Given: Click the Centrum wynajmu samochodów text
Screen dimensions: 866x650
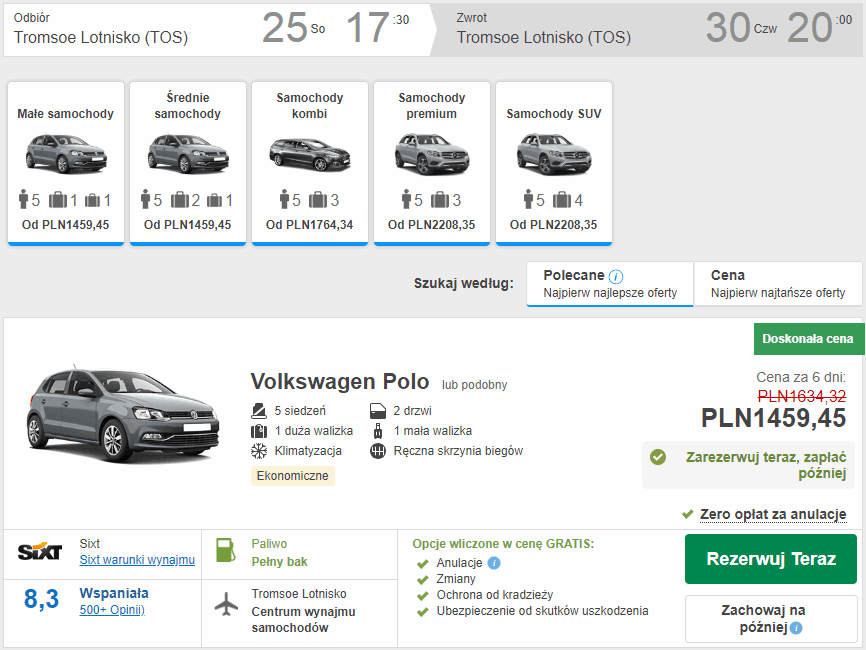Looking at the screenshot, I should [x=303, y=620].
